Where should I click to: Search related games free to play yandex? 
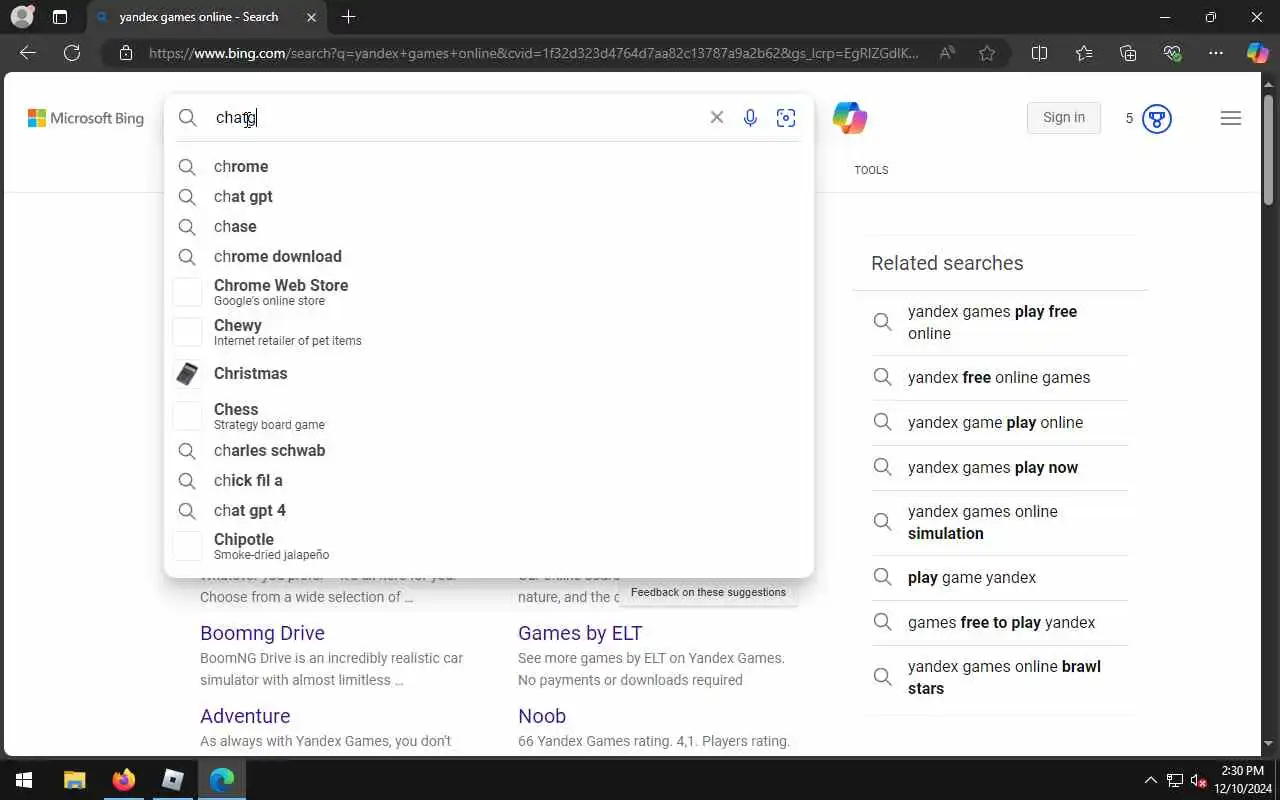click(x=1001, y=622)
